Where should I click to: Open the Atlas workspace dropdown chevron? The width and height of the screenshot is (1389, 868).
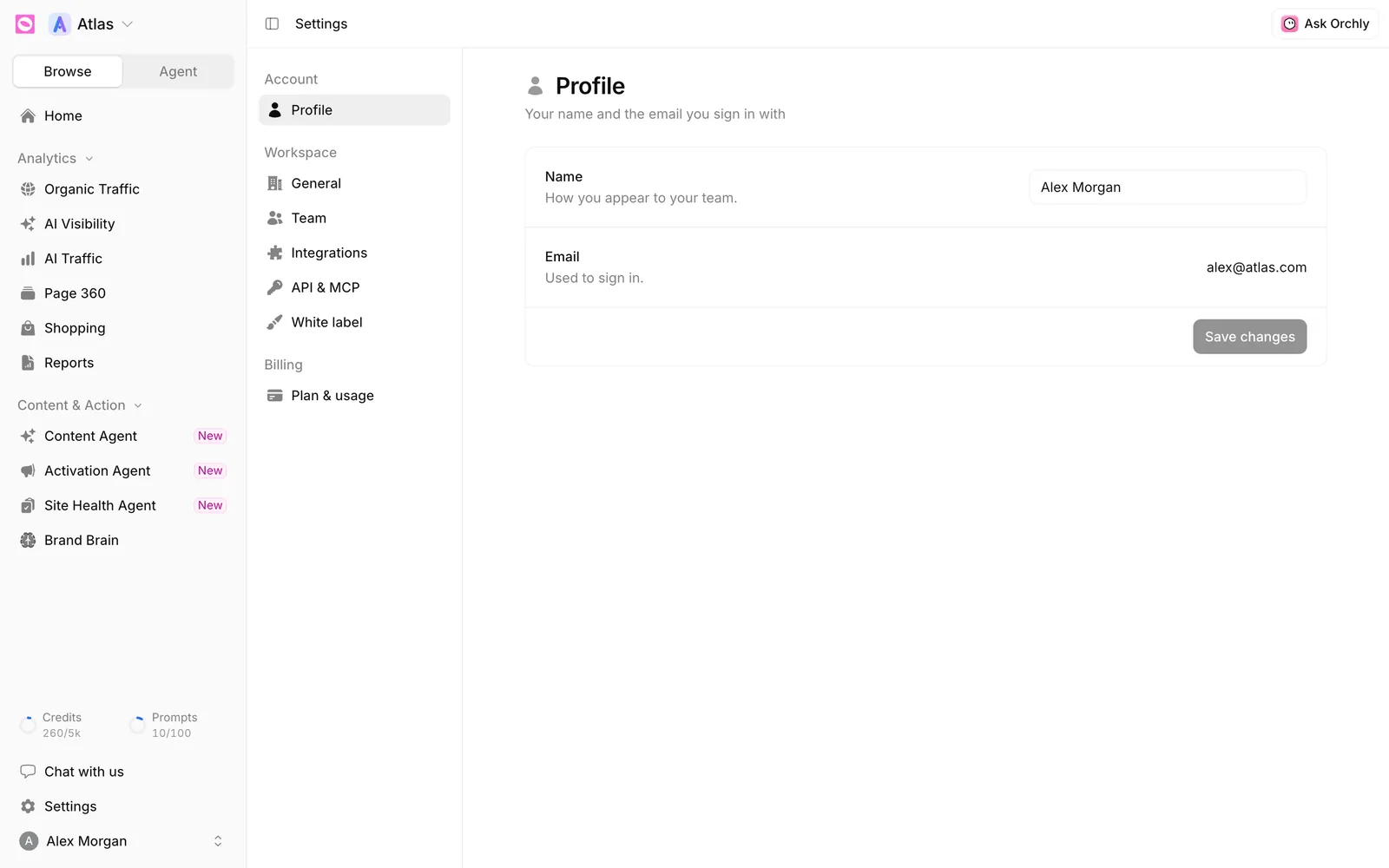coord(128,24)
